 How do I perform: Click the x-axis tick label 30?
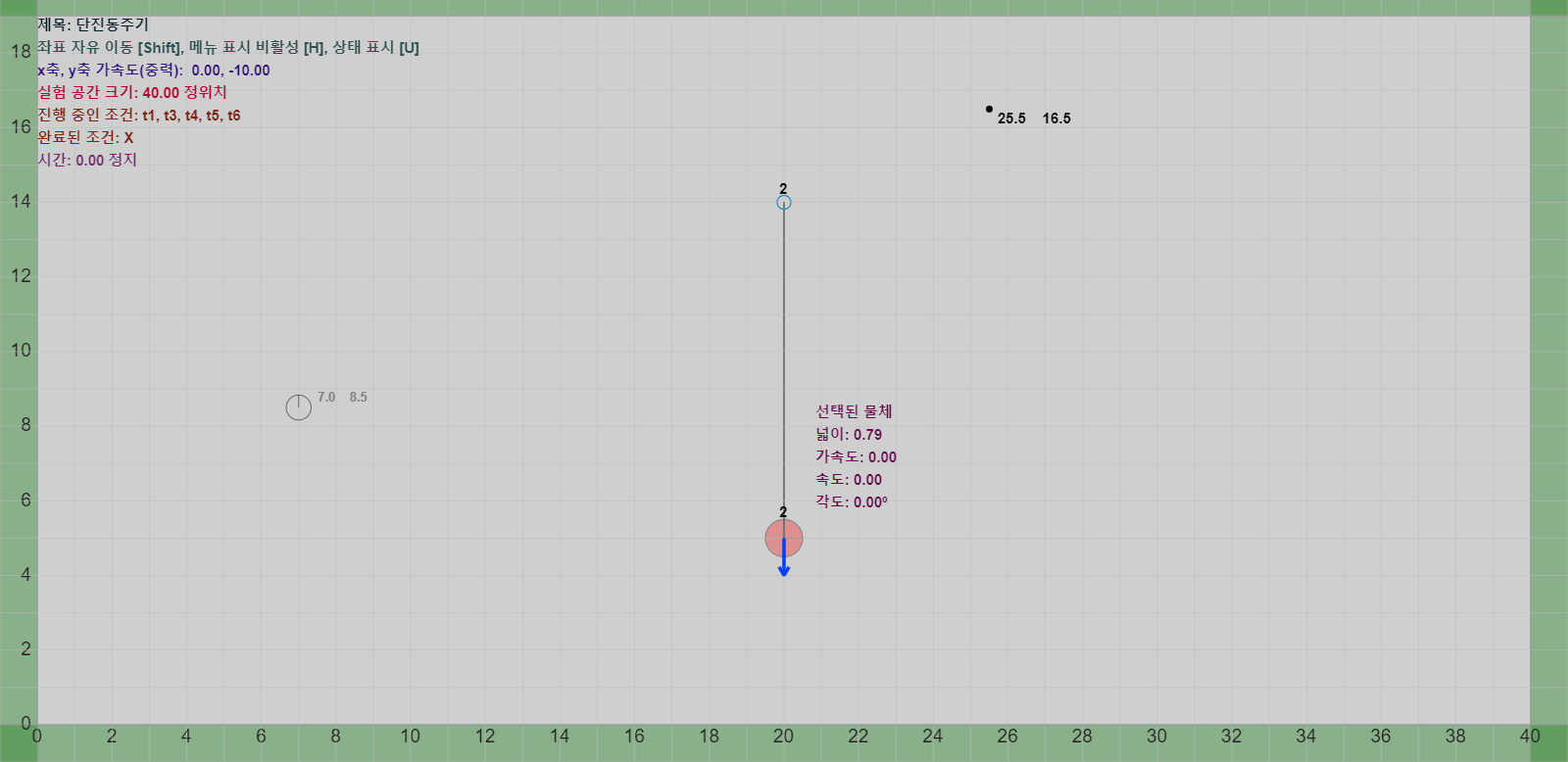coord(1156,737)
